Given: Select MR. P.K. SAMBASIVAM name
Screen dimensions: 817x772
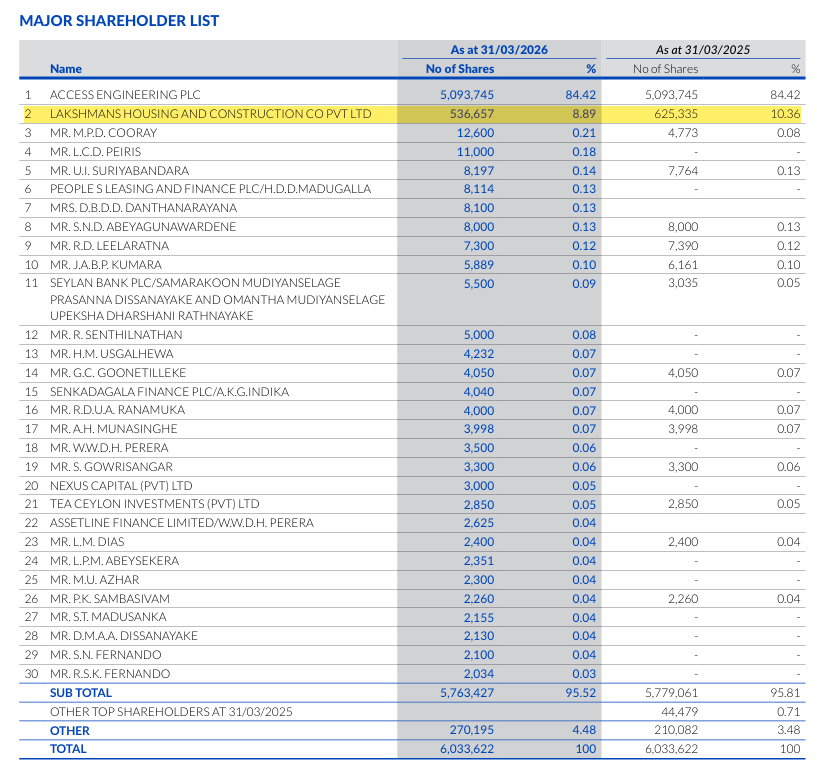Looking at the screenshot, I should 109,599.
